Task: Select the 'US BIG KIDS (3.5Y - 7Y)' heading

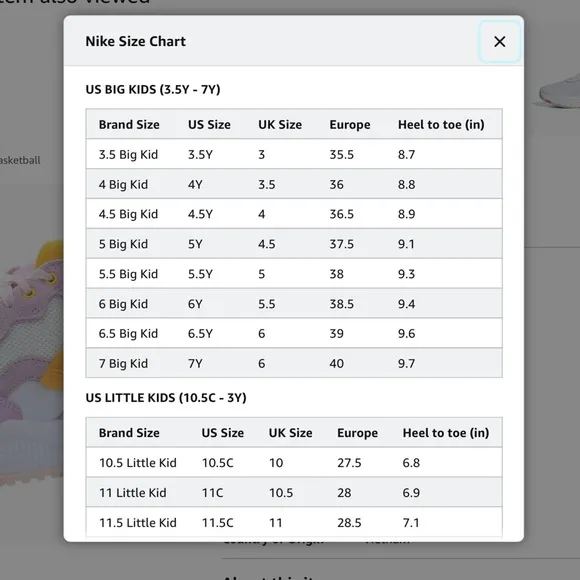Action: pos(153,90)
